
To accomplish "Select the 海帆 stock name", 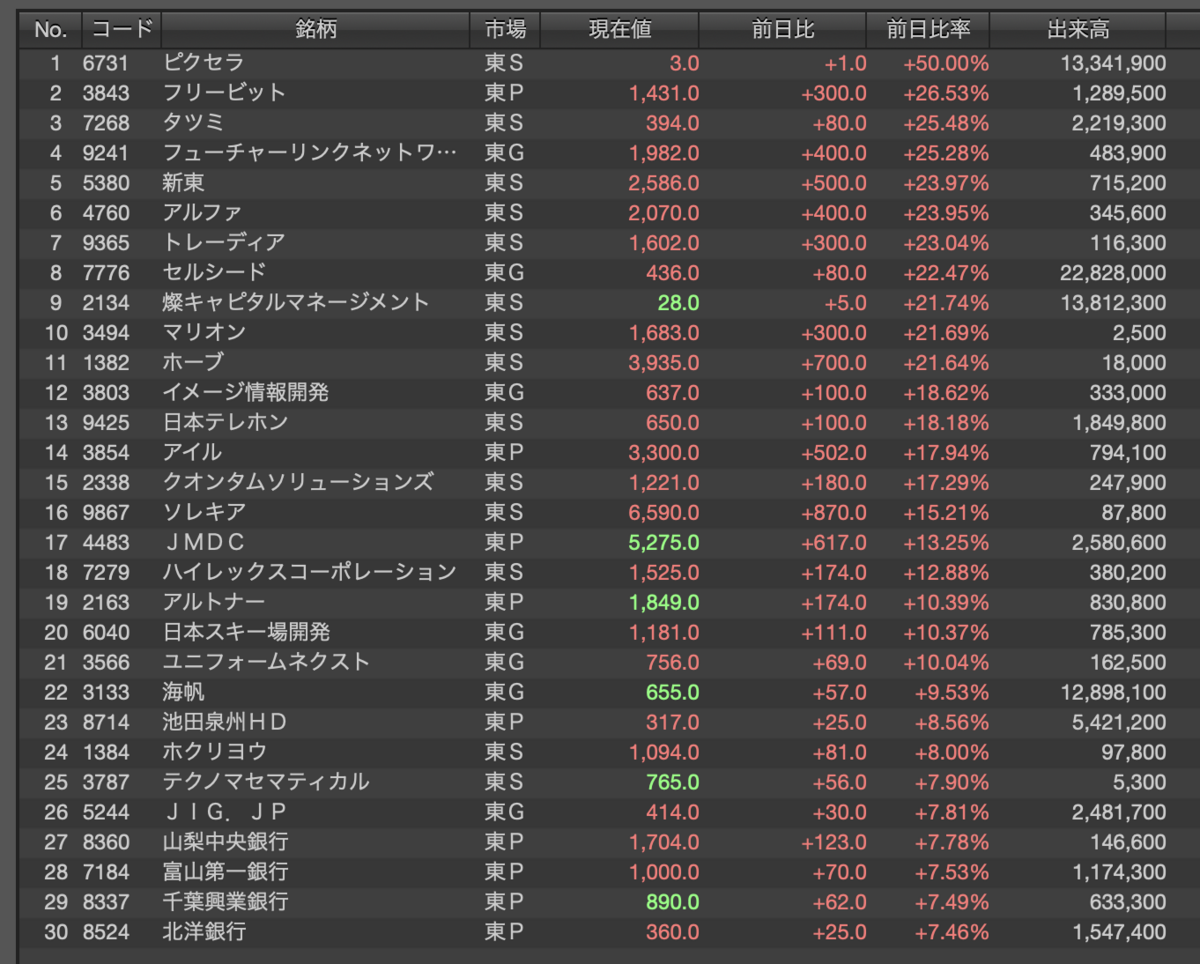I will click(x=184, y=692).
